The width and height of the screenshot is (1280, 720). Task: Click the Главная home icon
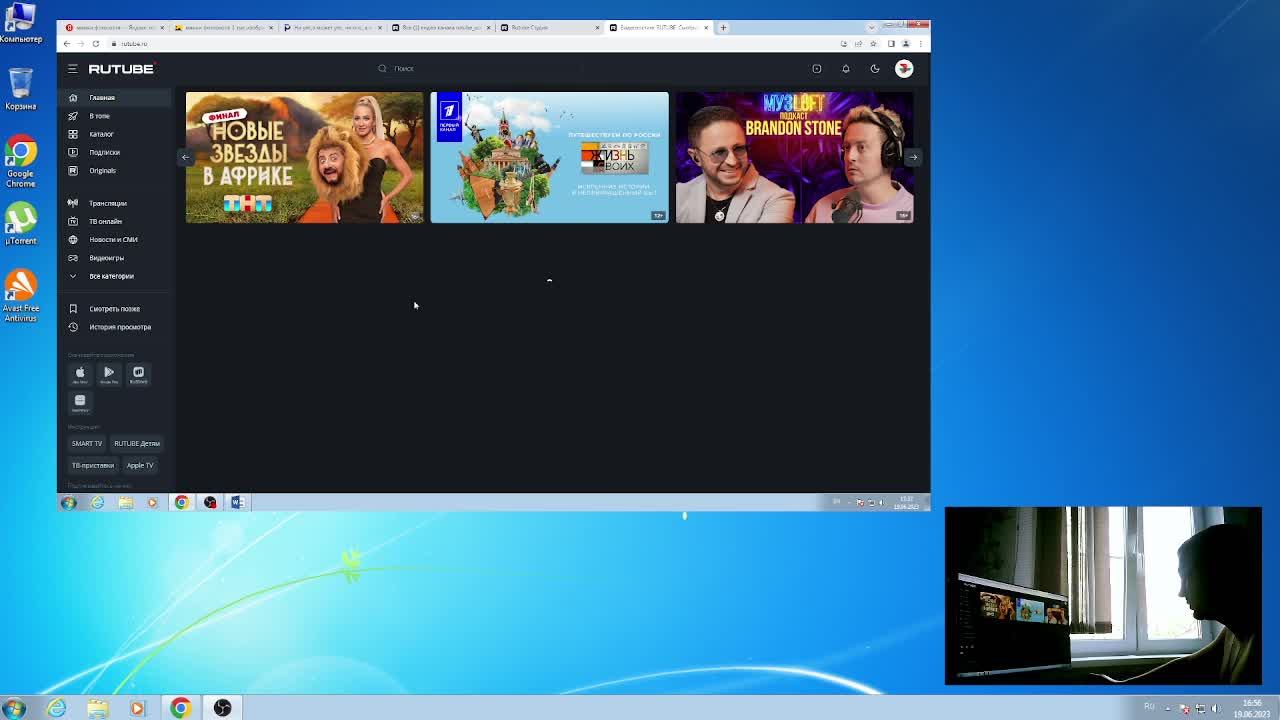tap(72, 98)
